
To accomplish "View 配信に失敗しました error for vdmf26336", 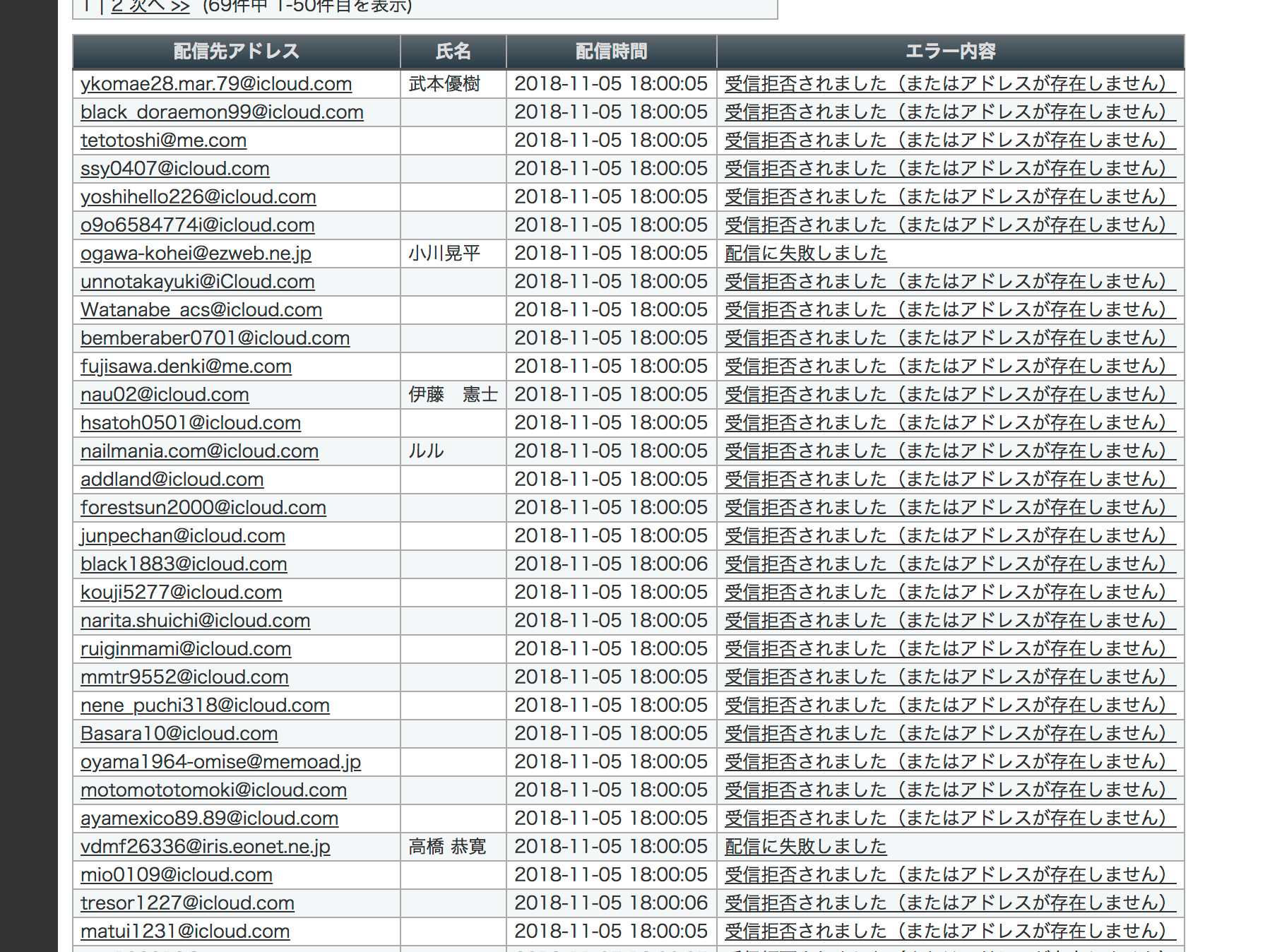I will 805,847.
